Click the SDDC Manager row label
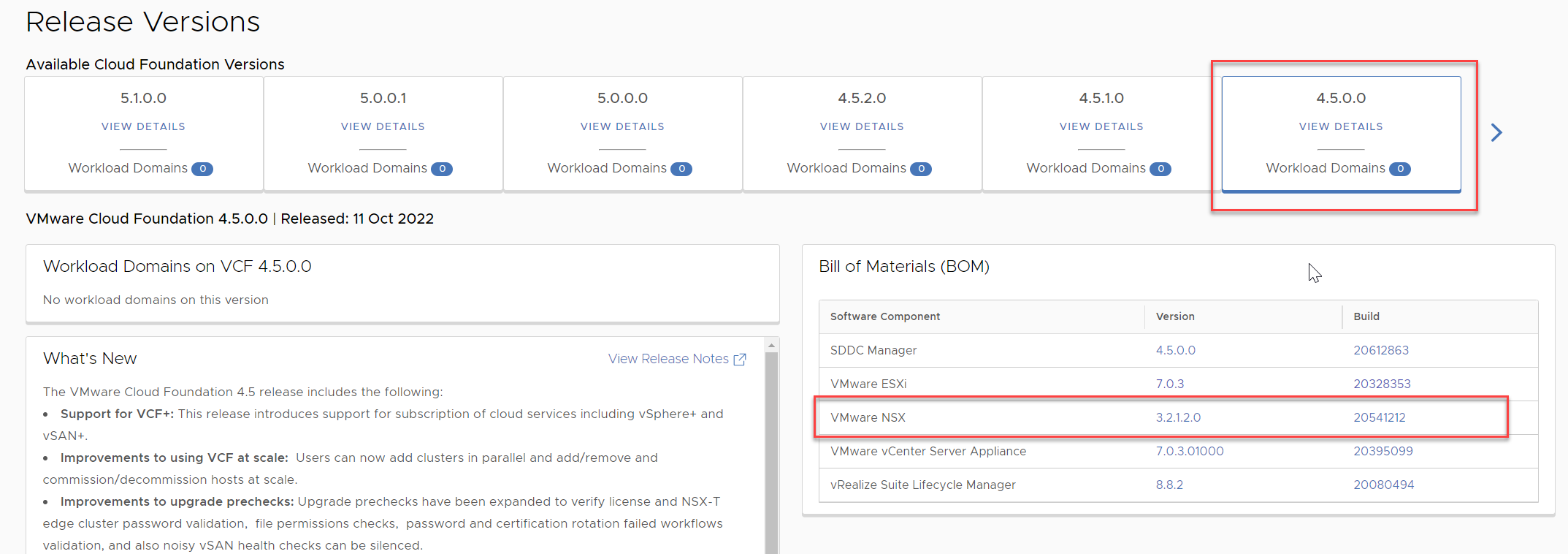This screenshot has width=1568, height=554. (x=873, y=350)
